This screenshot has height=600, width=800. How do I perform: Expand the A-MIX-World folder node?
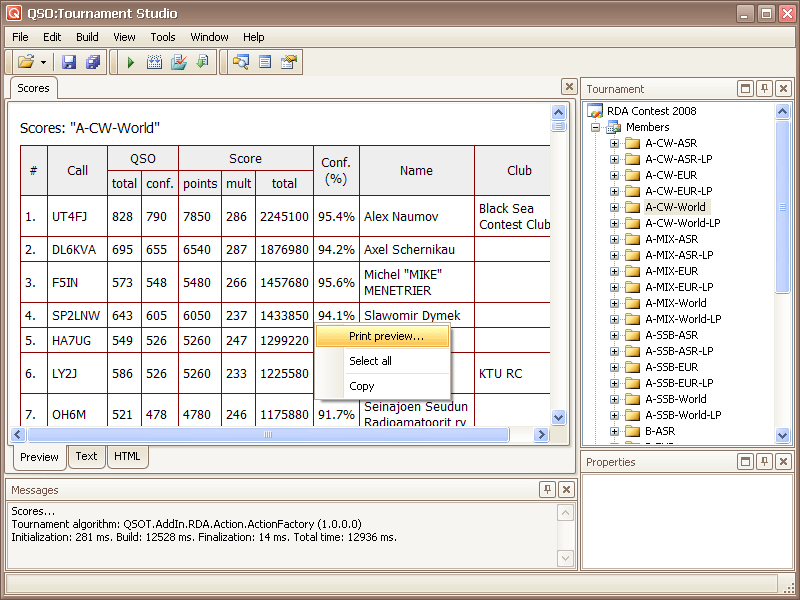point(614,303)
